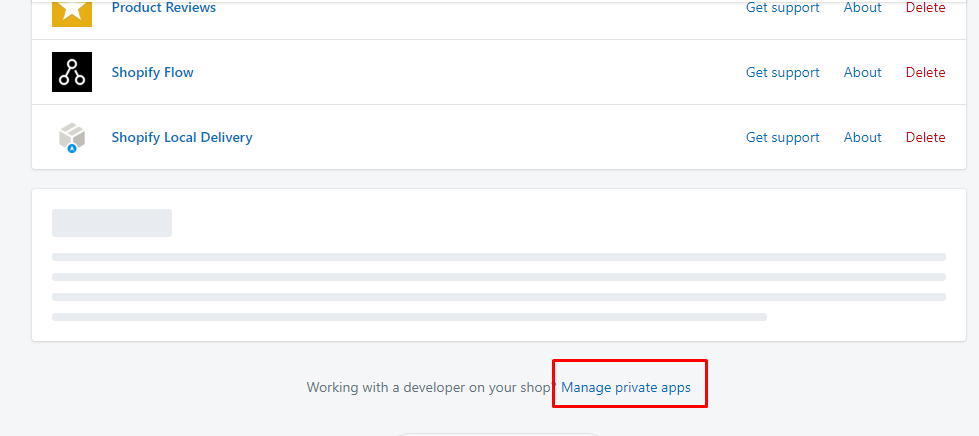The image size is (979, 436).
Task: View About for Shopify Local Delivery
Action: (x=862, y=137)
